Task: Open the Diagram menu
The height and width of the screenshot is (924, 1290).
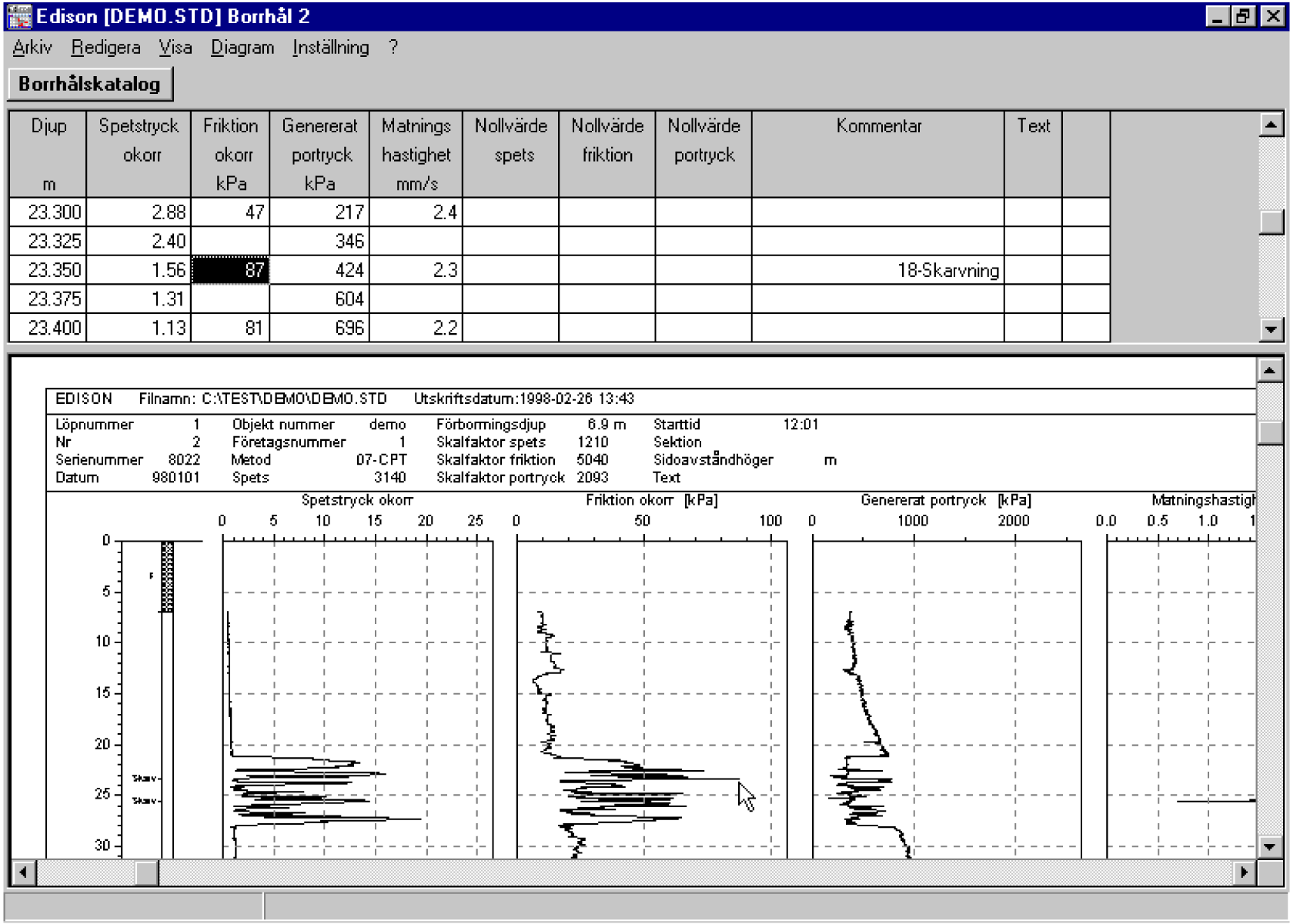Action: (x=242, y=48)
